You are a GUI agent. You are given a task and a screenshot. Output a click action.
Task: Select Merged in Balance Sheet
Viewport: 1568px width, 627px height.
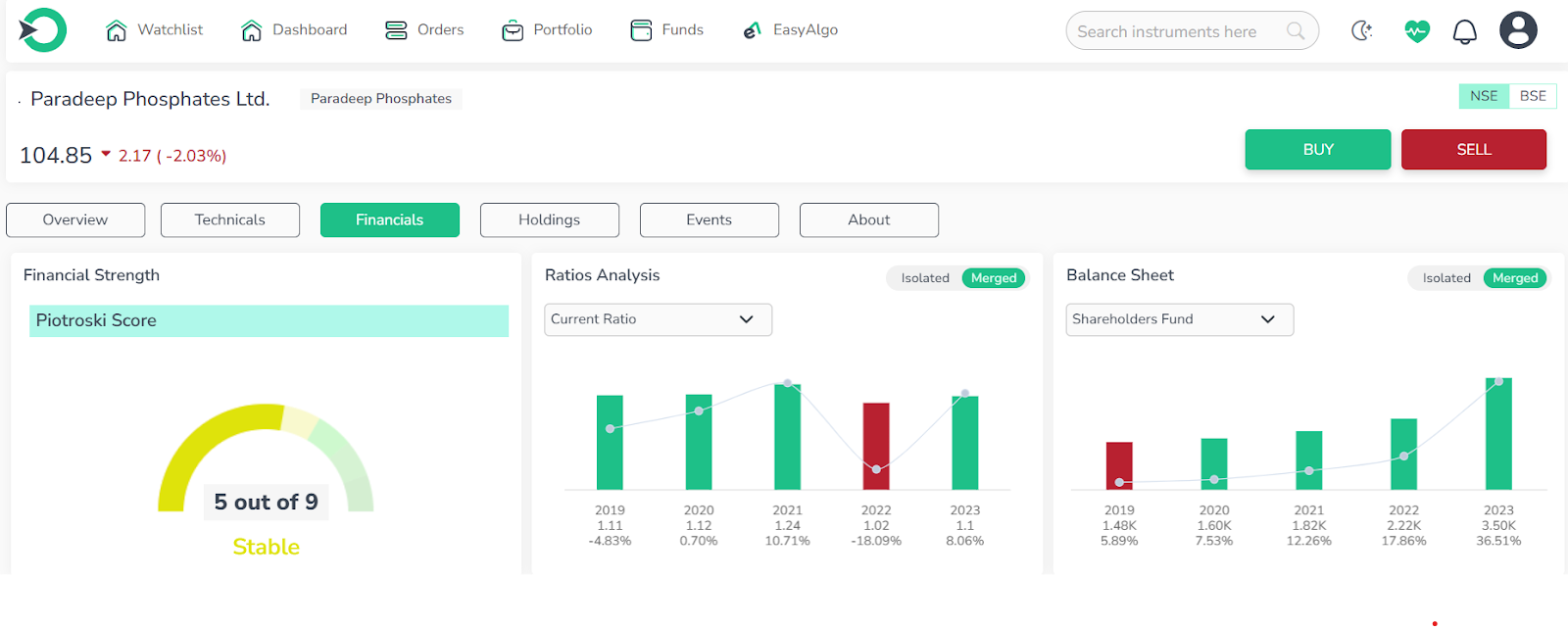1515,278
